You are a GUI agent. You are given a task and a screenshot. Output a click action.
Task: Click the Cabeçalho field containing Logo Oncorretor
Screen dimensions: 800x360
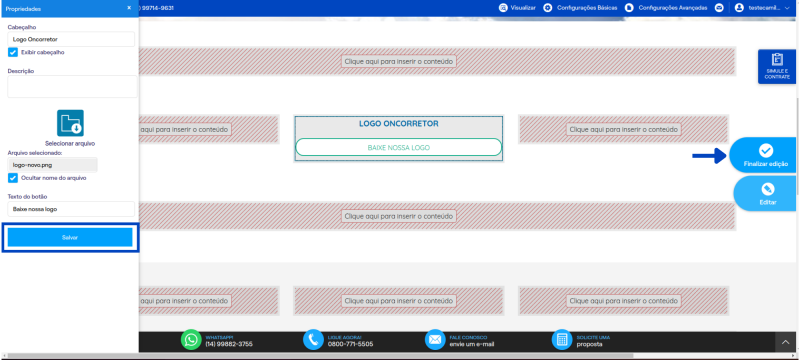71,39
